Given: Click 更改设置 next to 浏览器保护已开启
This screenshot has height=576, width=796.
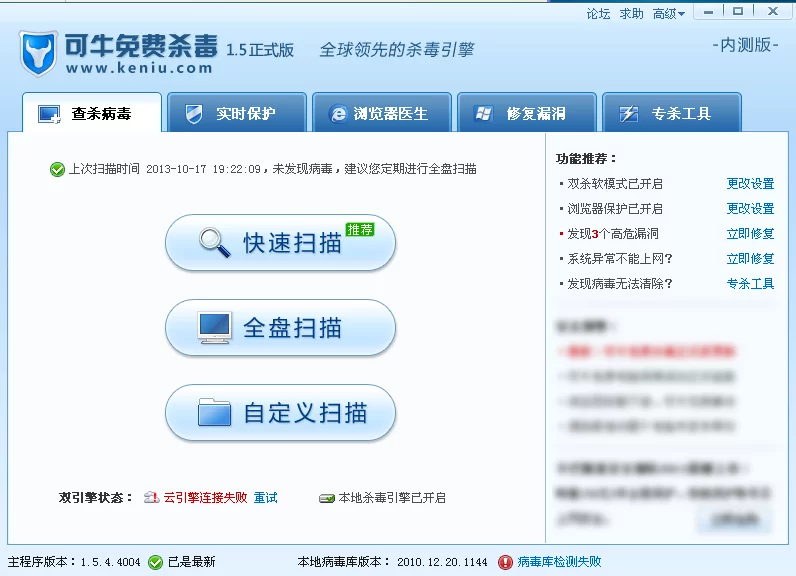Looking at the screenshot, I should click(750, 209).
